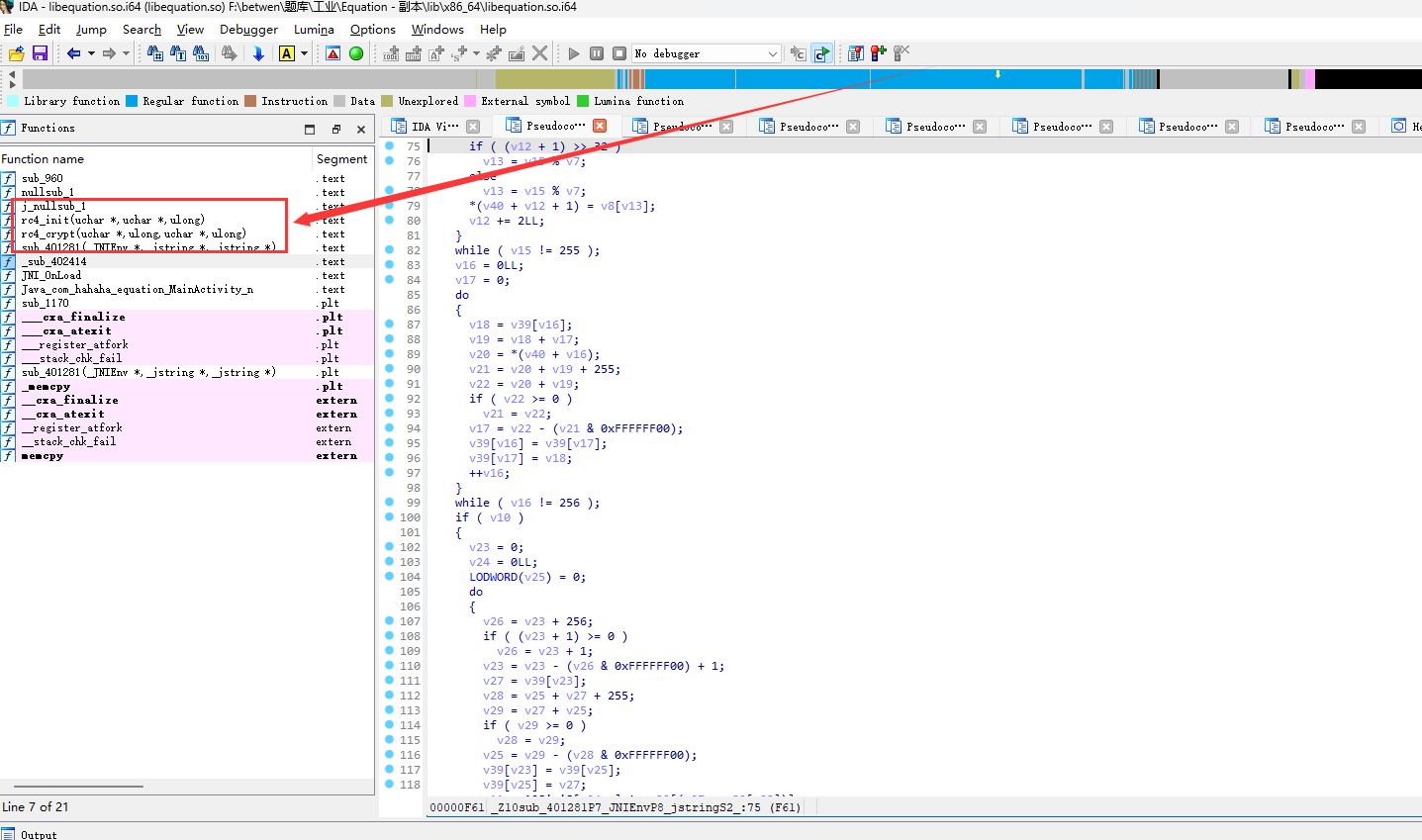Toggle breakpoint dot at line 75

tap(389, 145)
